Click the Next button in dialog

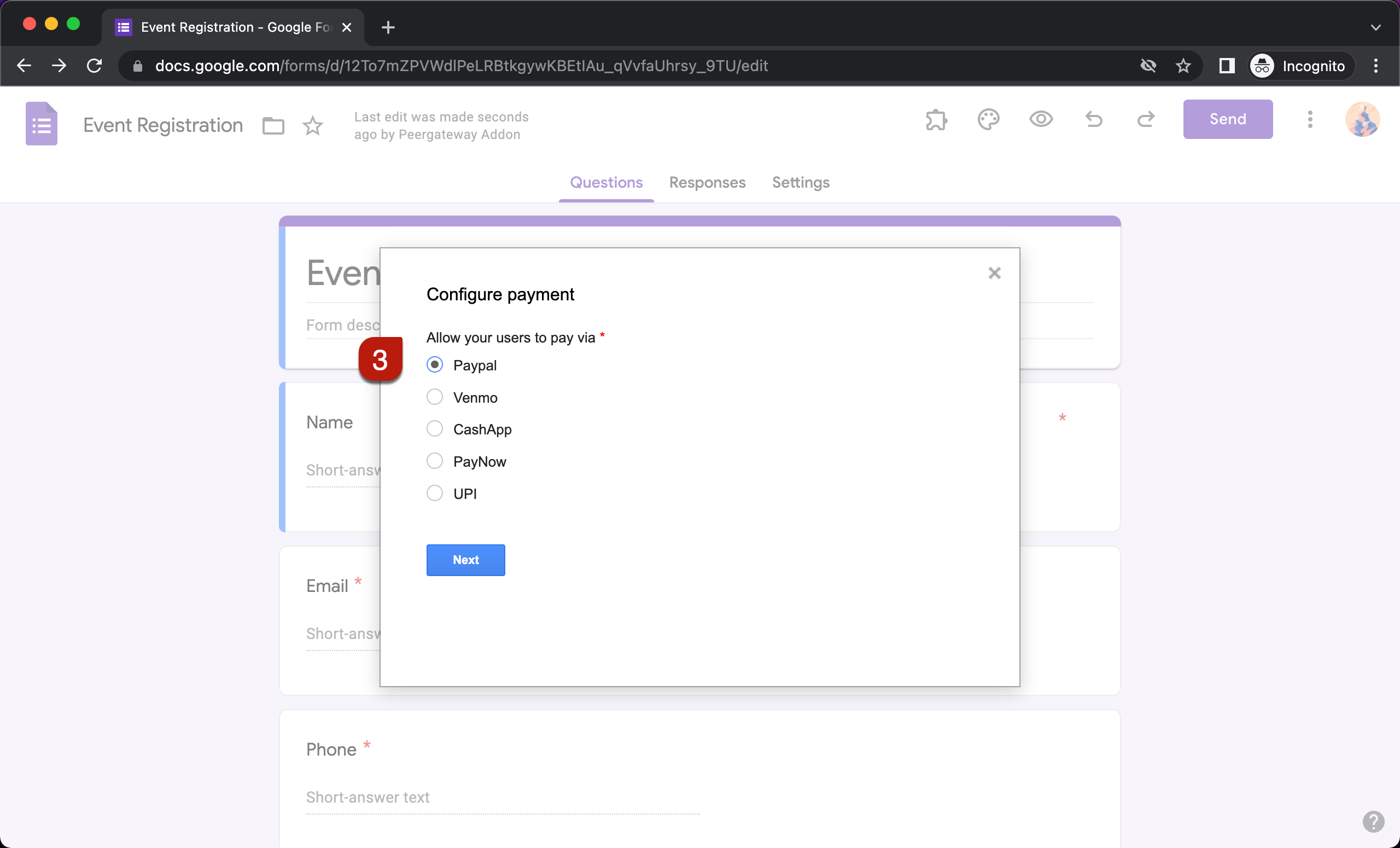465,560
